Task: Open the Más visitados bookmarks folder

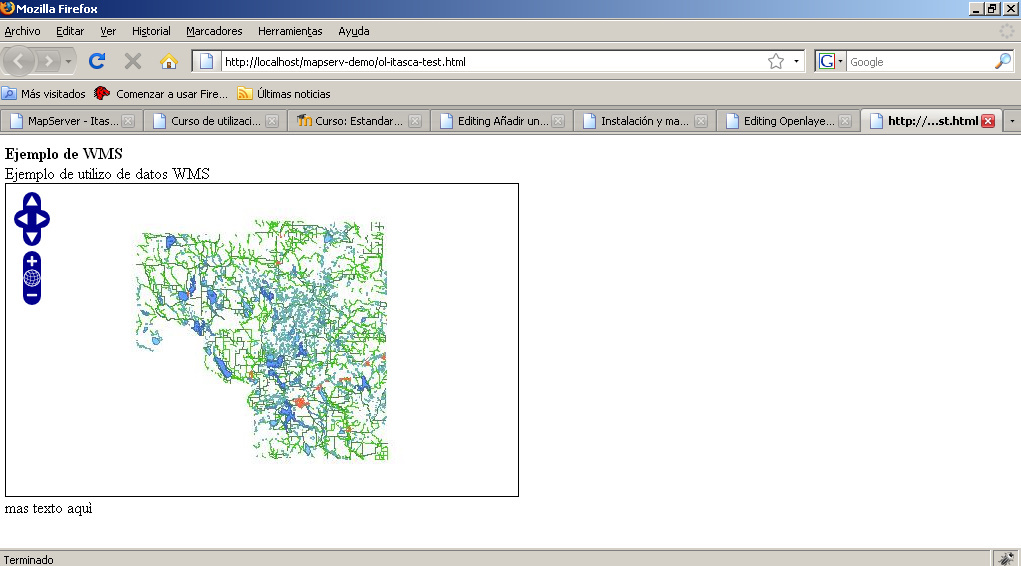Action: pyautogui.click(x=44, y=94)
